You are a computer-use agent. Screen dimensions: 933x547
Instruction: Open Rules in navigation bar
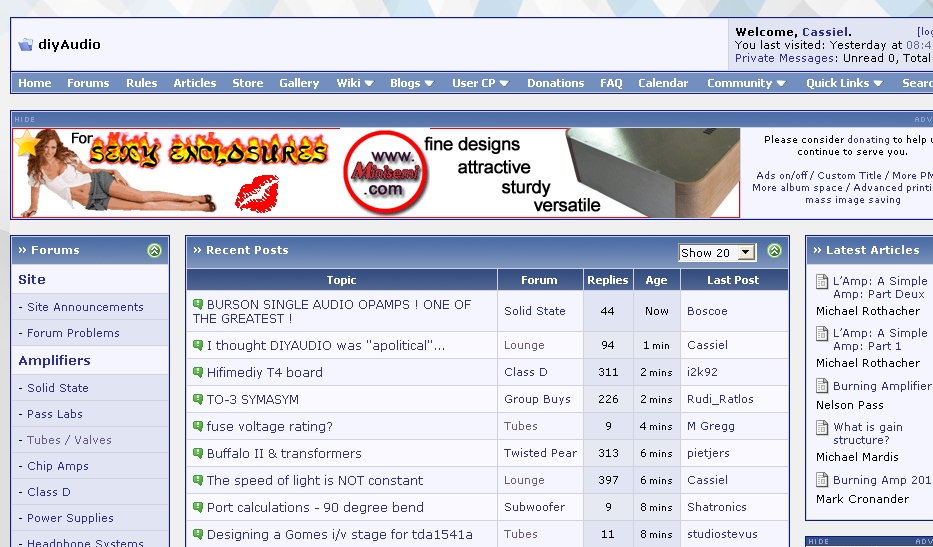[142, 83]
